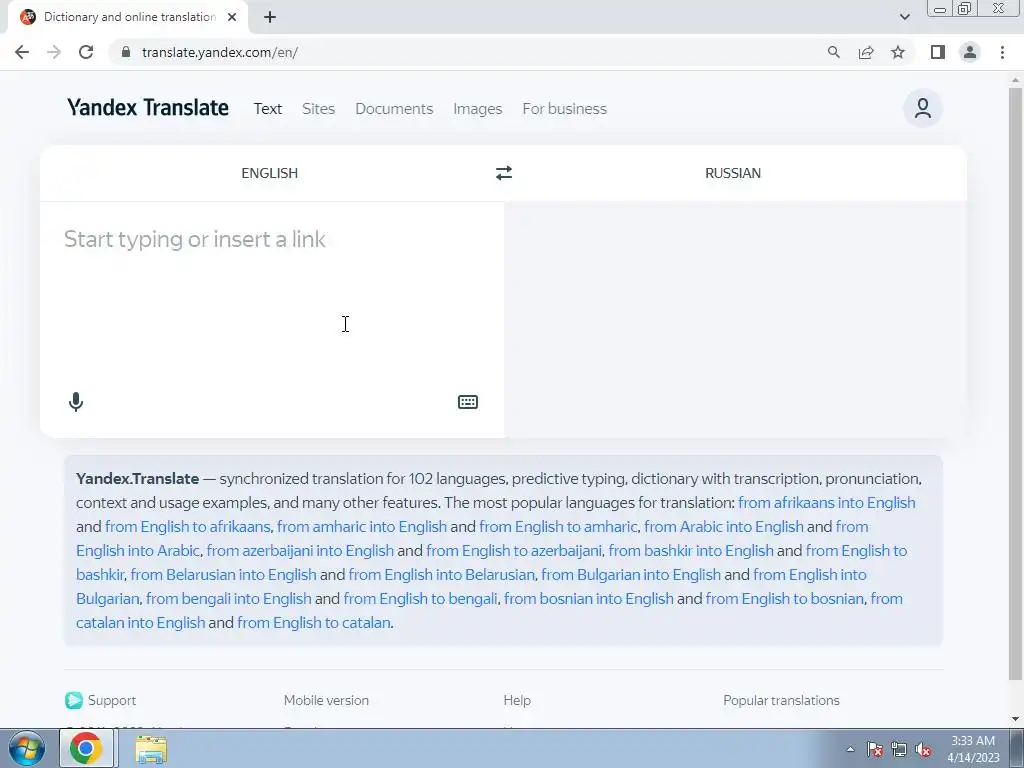Open 'from English to afrikaans' link
This screenshot has height=768, width=1024.
187,526
